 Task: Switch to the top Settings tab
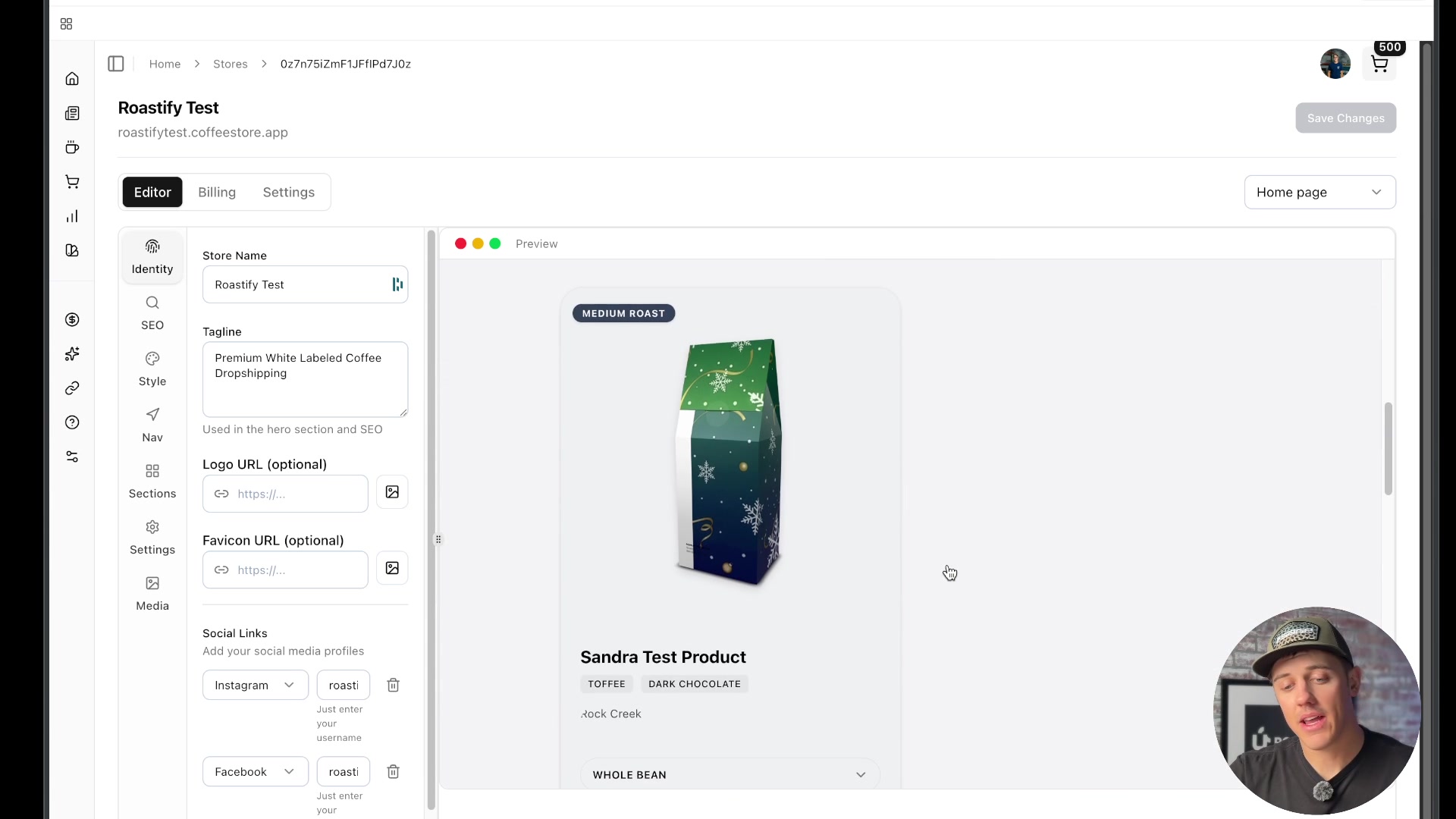point(288,192)
